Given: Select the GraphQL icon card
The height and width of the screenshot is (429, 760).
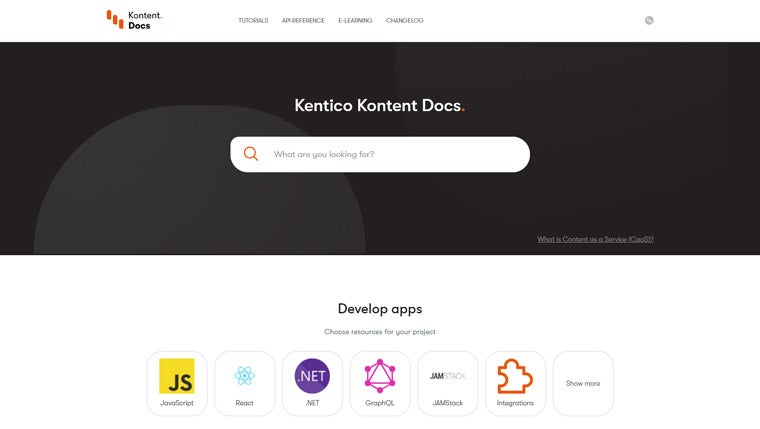Looking at the screenshot, I should (380, 383).
